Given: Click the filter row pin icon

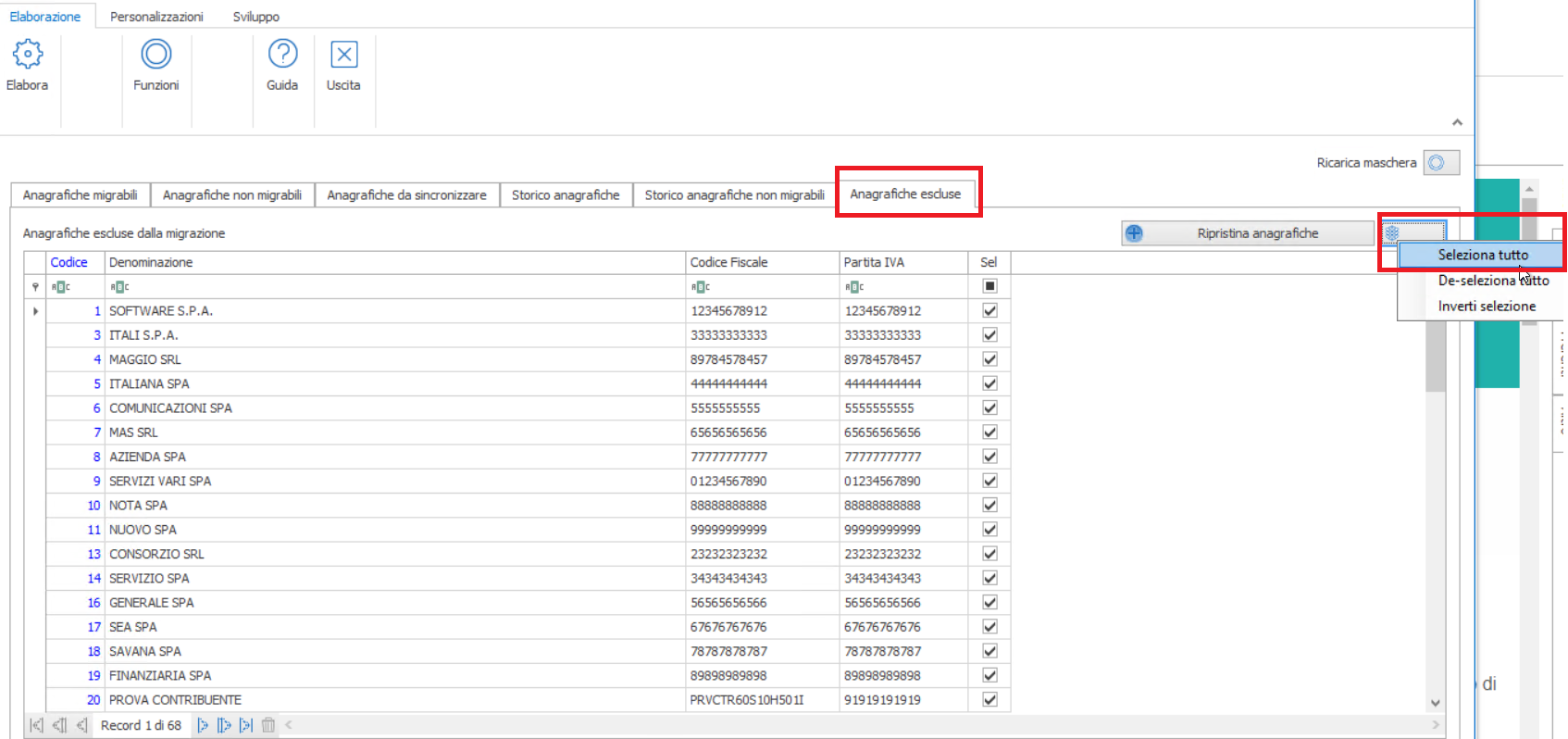Looking at the screenshot, I should pos(35,287).
